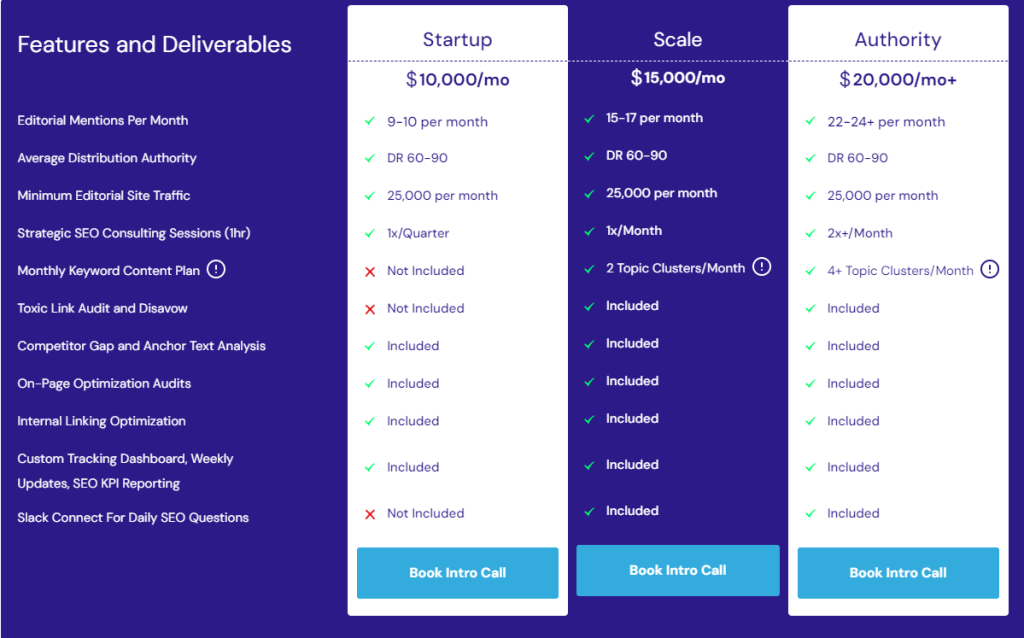
Task: Select the Startup plan heading
Action: tap(457, 40)
